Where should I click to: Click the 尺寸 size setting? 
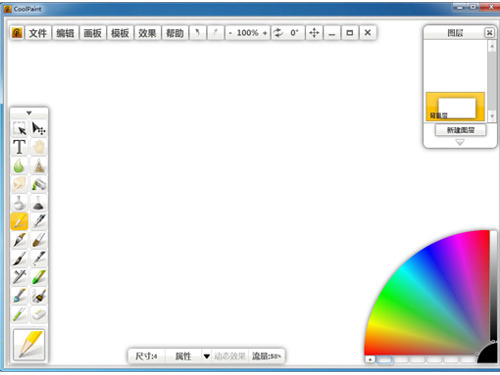tap(147, 356)
